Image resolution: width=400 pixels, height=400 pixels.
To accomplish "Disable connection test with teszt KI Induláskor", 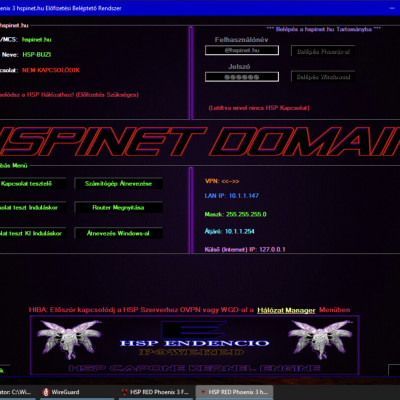I will 32,233.
